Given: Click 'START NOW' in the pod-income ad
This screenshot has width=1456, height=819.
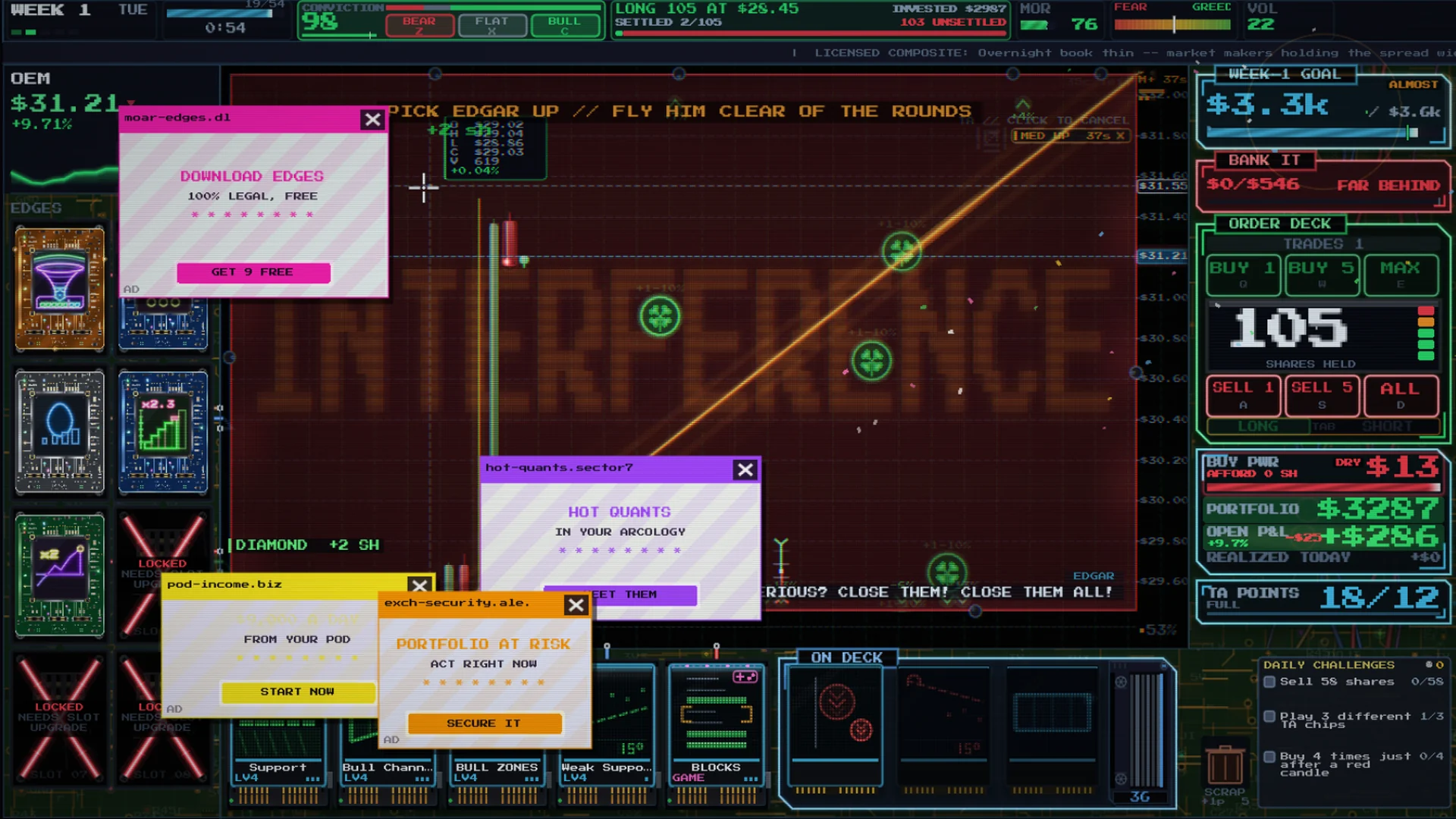Looking at the screenshot, I should coord(297,692).
